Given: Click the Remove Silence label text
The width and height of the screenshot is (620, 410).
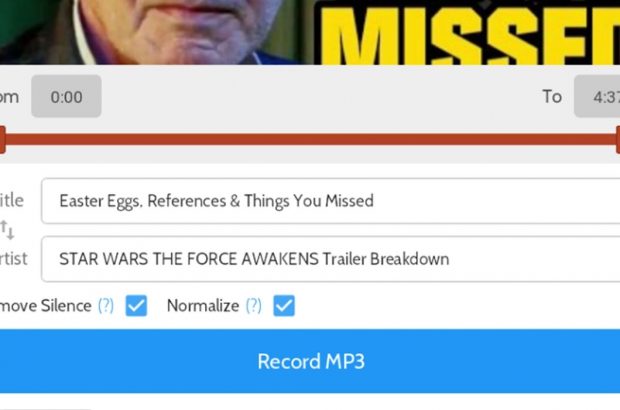Looking at the screenshot, I should tap(45, 306).
